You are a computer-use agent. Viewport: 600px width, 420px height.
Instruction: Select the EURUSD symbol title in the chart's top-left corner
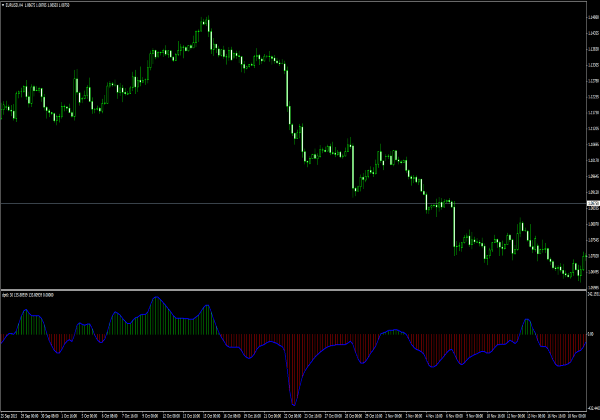(x=37, y=5)
